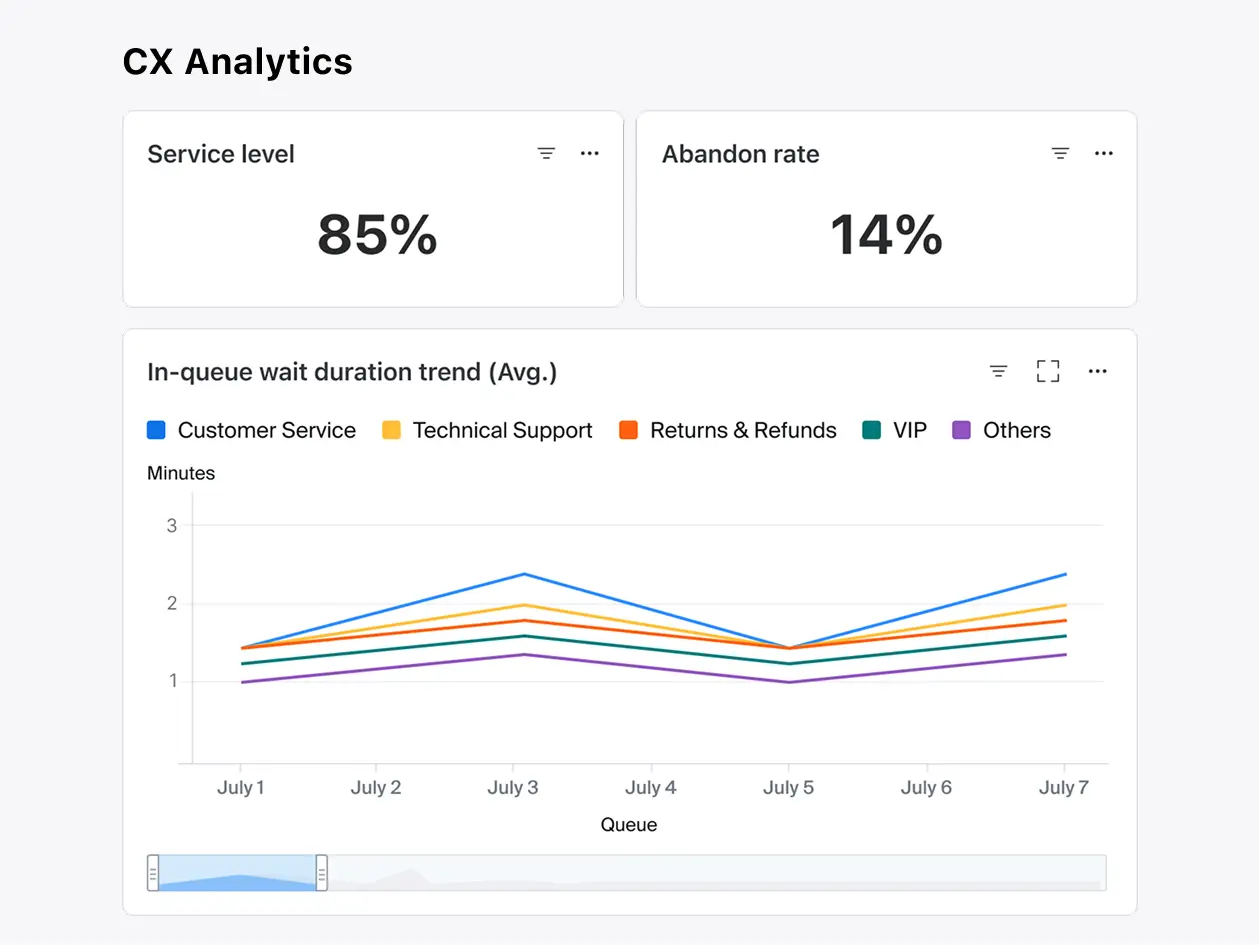Click the 85% service level value
Viewport: 1259px width, 945px height.
pos(377,235)
